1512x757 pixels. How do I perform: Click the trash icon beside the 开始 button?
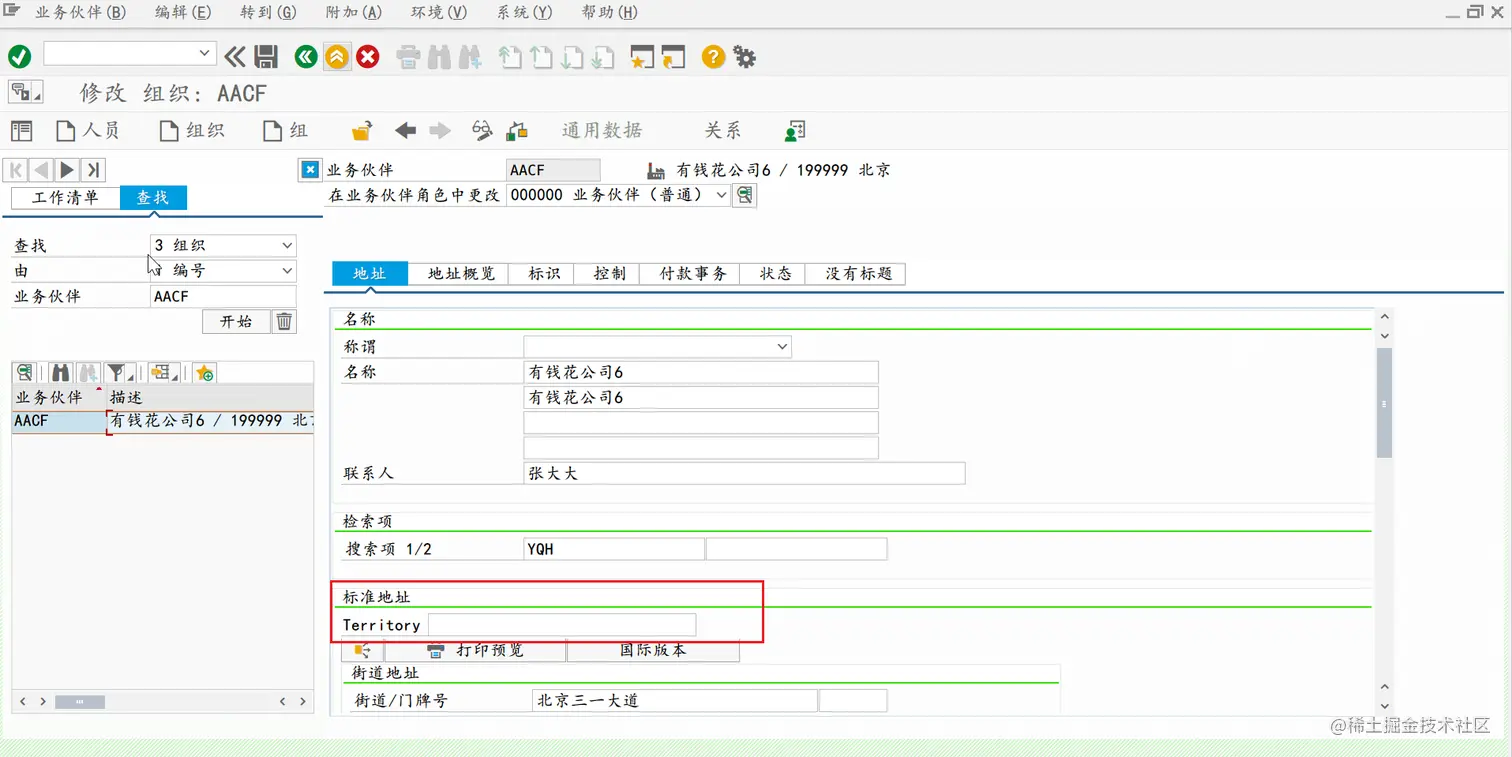coord(285,321)
